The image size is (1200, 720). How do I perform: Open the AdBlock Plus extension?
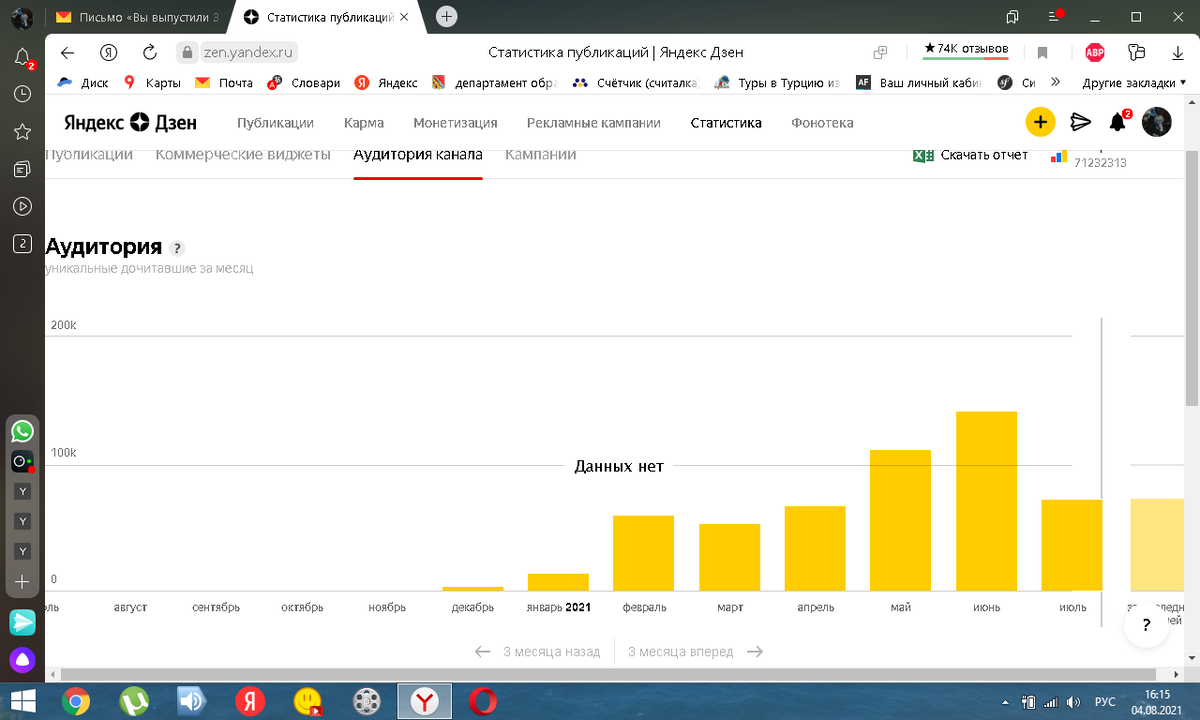(x=1095, y=52)
